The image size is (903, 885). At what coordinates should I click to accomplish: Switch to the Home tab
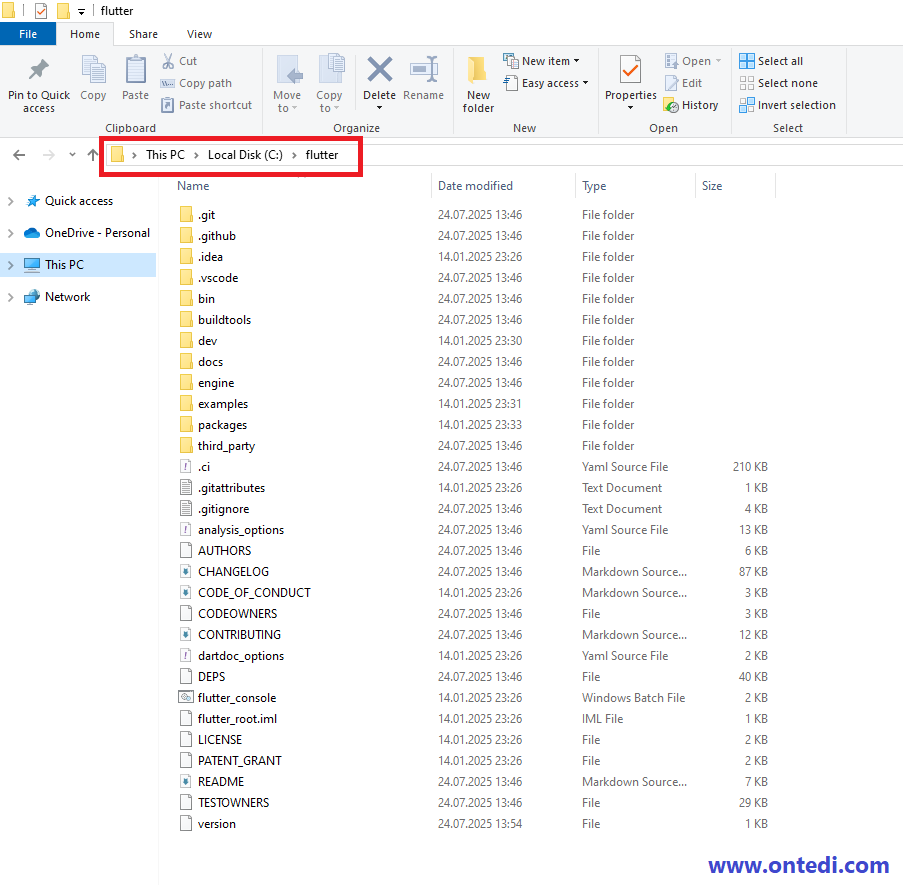click(x=85, y=34)
